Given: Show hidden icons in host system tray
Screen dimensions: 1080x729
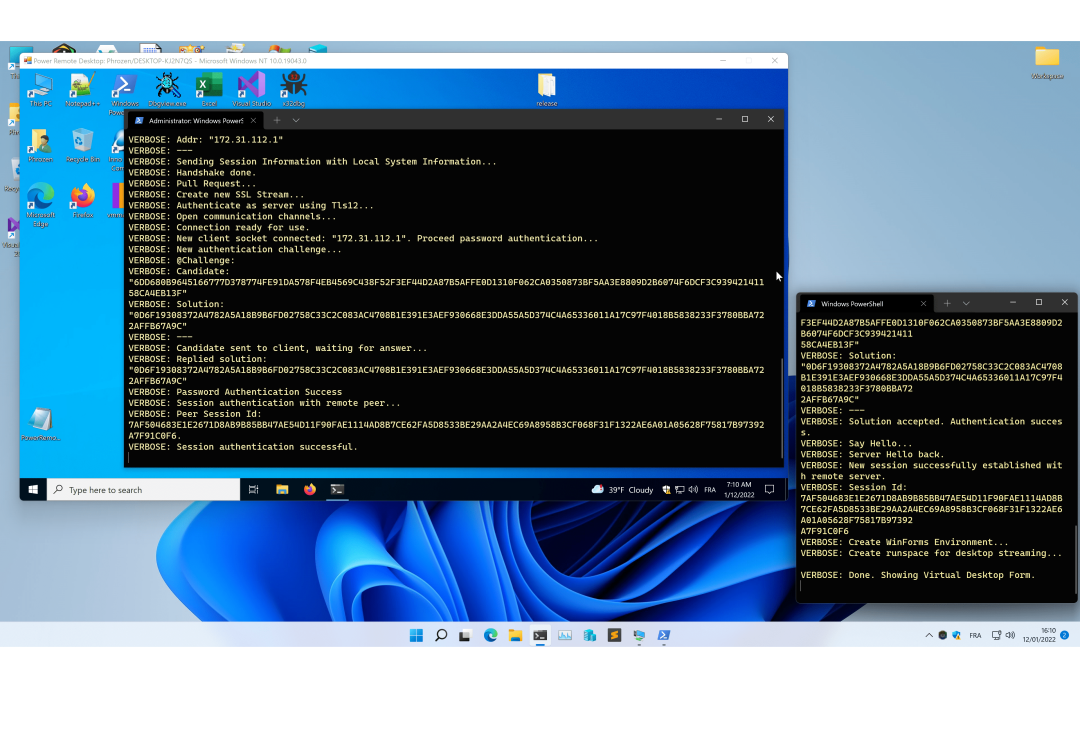Looking at the screenshot, I should point(928,635).
